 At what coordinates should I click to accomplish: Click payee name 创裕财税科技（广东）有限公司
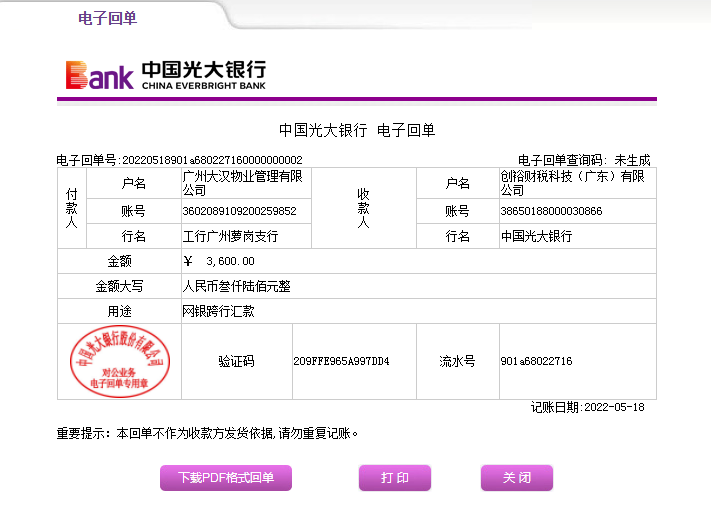(x=572, y=183)
